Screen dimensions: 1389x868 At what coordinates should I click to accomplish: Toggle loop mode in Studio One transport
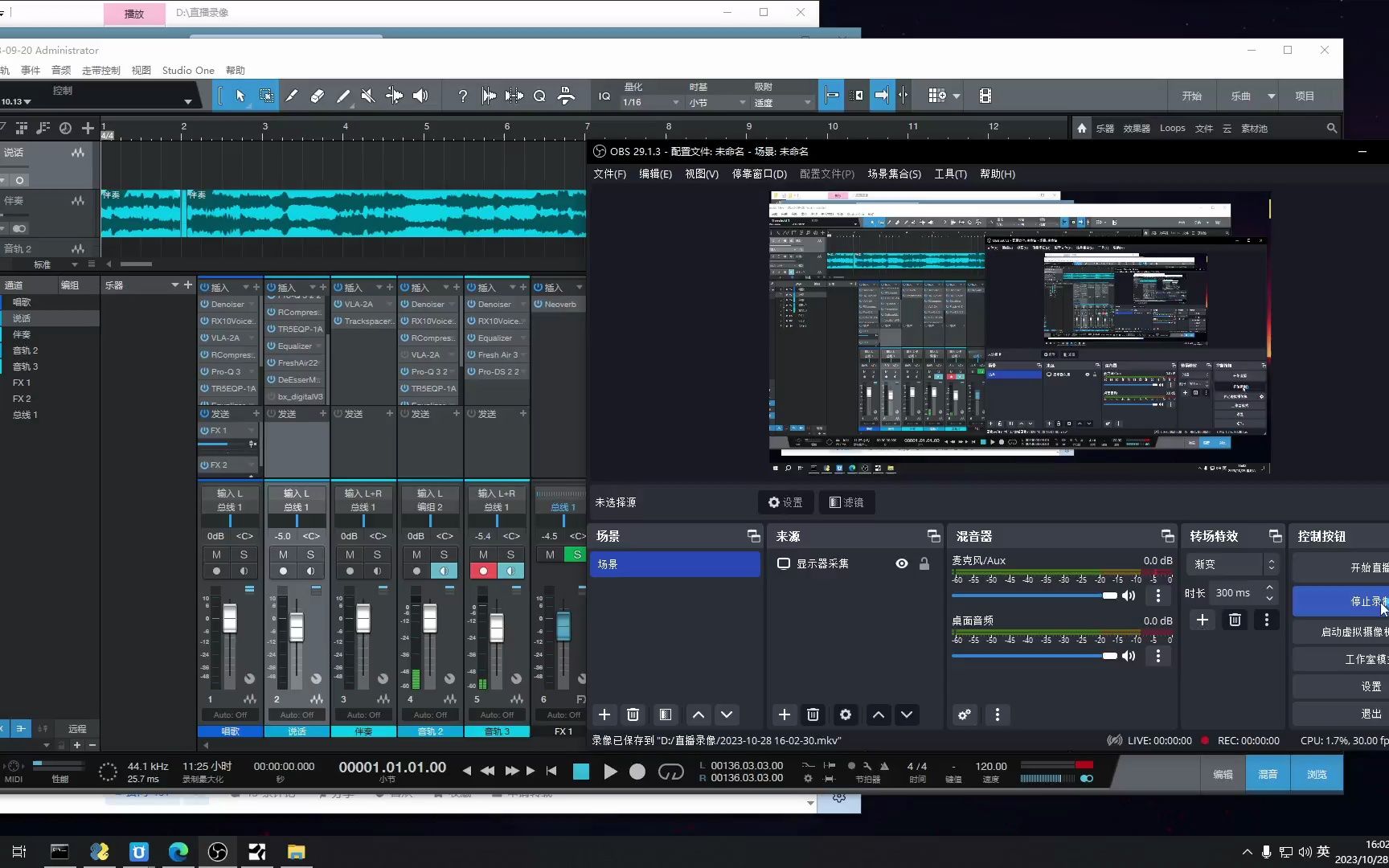tap(670, 772)
